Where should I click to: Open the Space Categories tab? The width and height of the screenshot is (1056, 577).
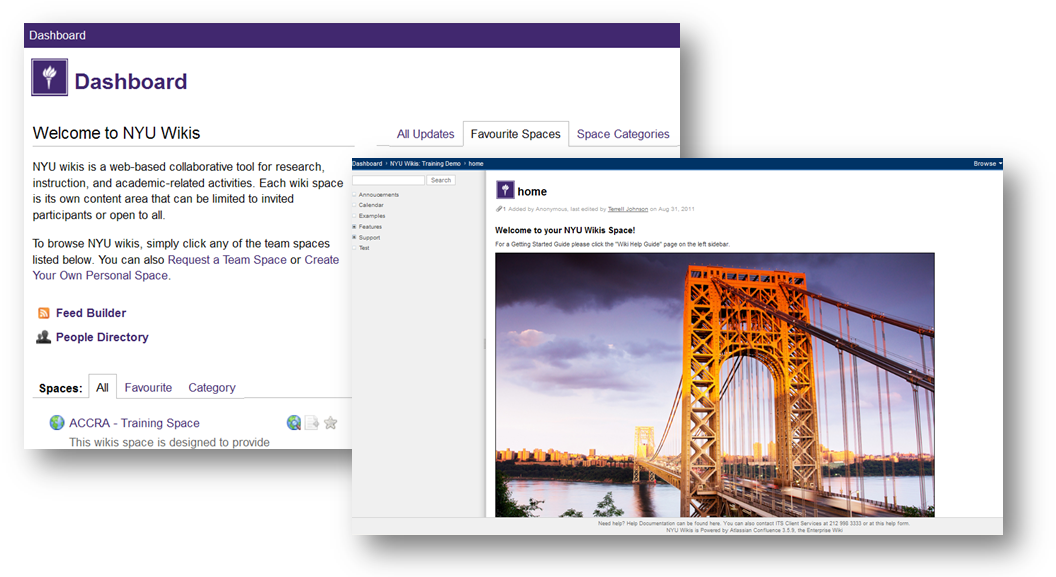(623, 134)
